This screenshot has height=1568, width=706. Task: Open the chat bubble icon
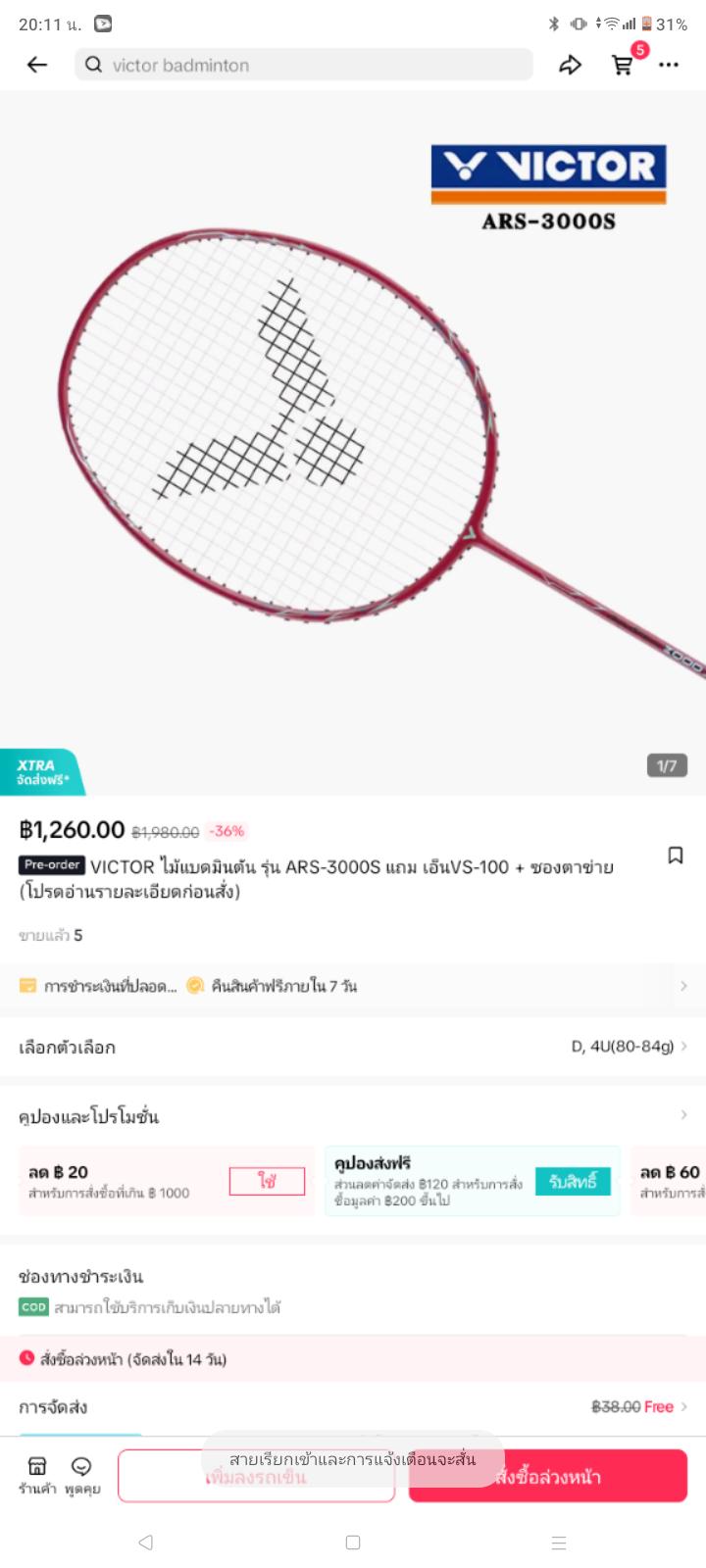82,1475
